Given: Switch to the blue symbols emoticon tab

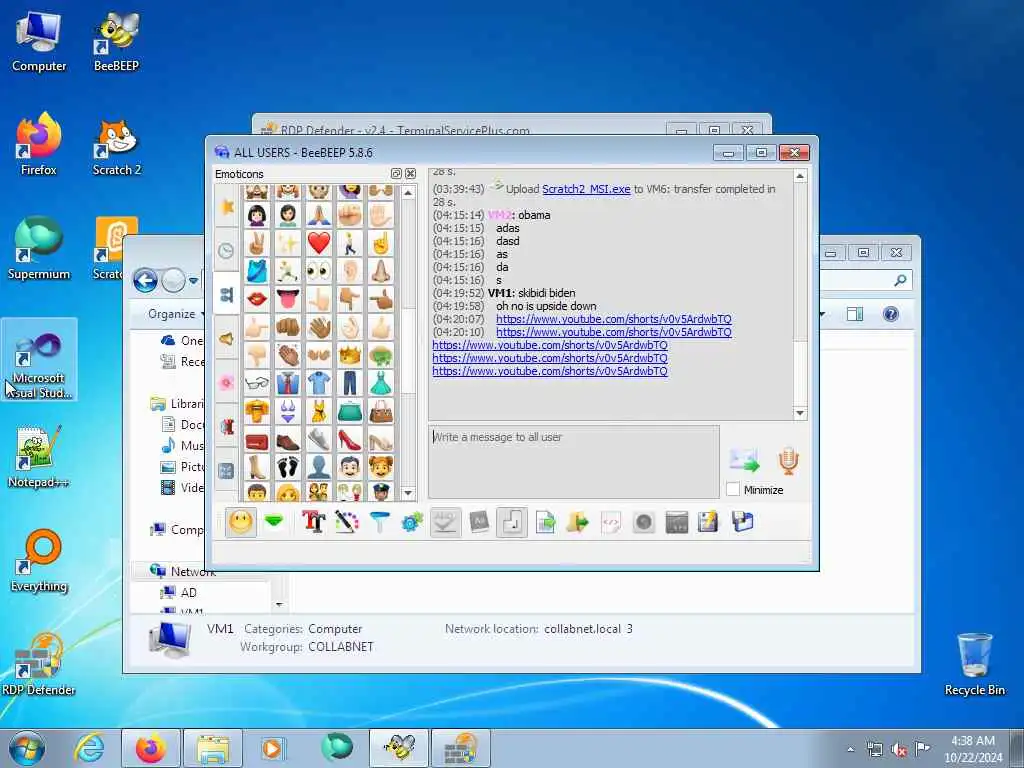Looking at the screenshot, I should [227, 470].
